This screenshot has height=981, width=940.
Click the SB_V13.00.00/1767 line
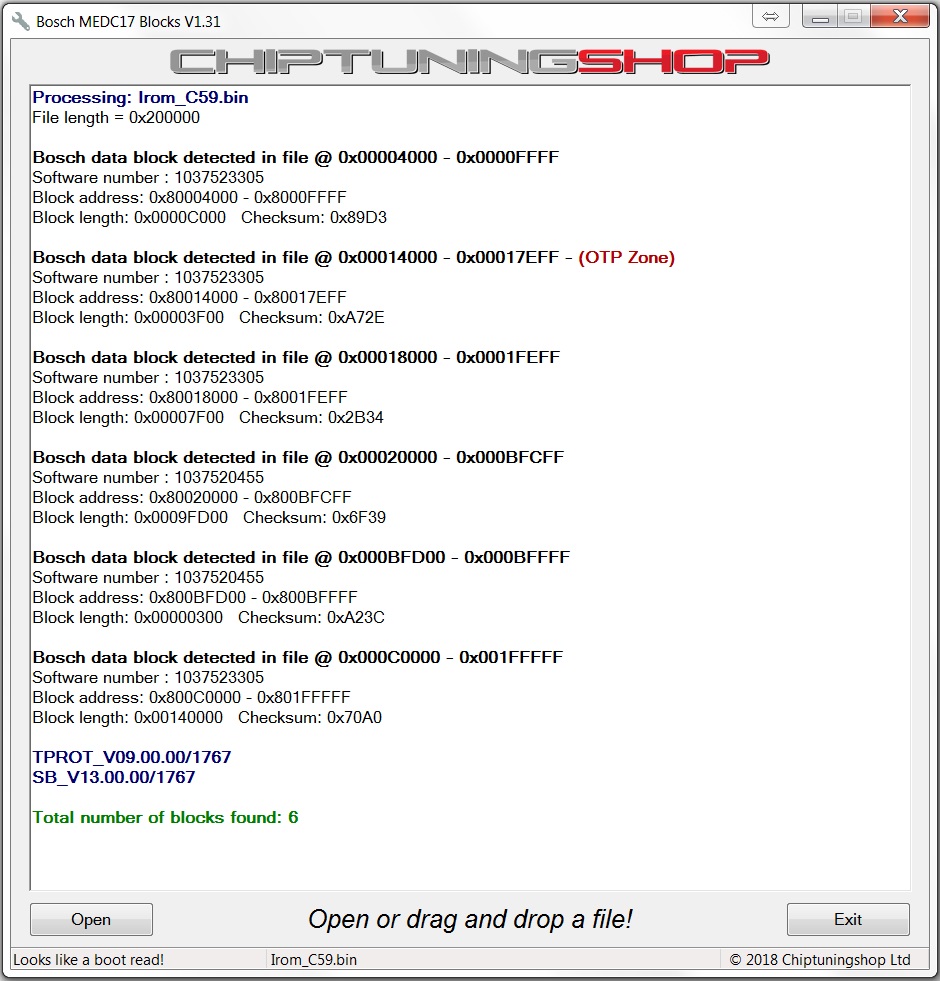[x=114, y=778]
